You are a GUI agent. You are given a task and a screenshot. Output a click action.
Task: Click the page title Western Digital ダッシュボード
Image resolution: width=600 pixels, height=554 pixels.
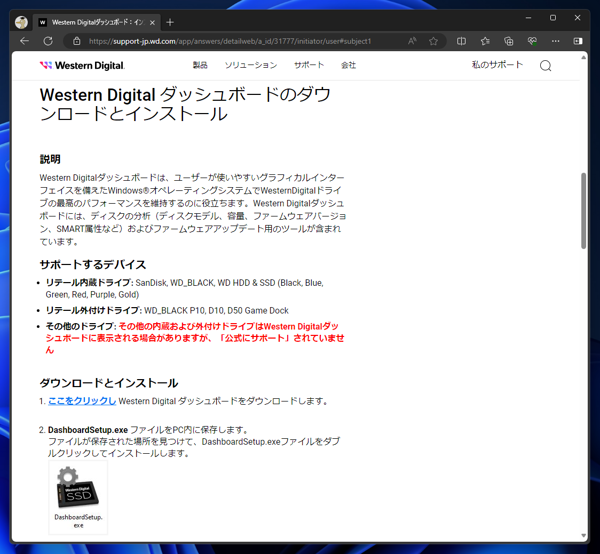[185, 104]
